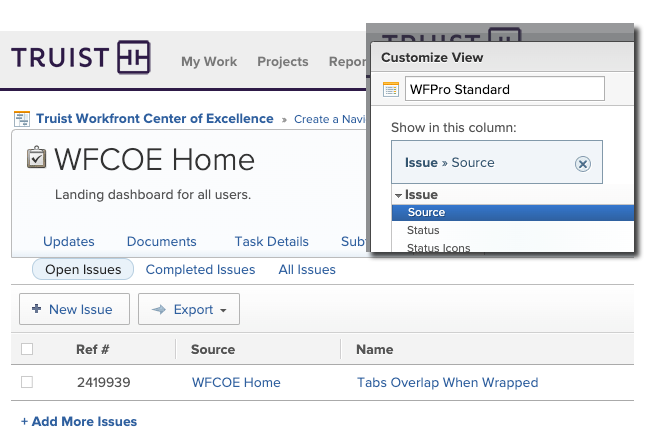Viewport: 649px width, 447px height.
Task: Open the My Work menu
Action: [x=209, y=61]
